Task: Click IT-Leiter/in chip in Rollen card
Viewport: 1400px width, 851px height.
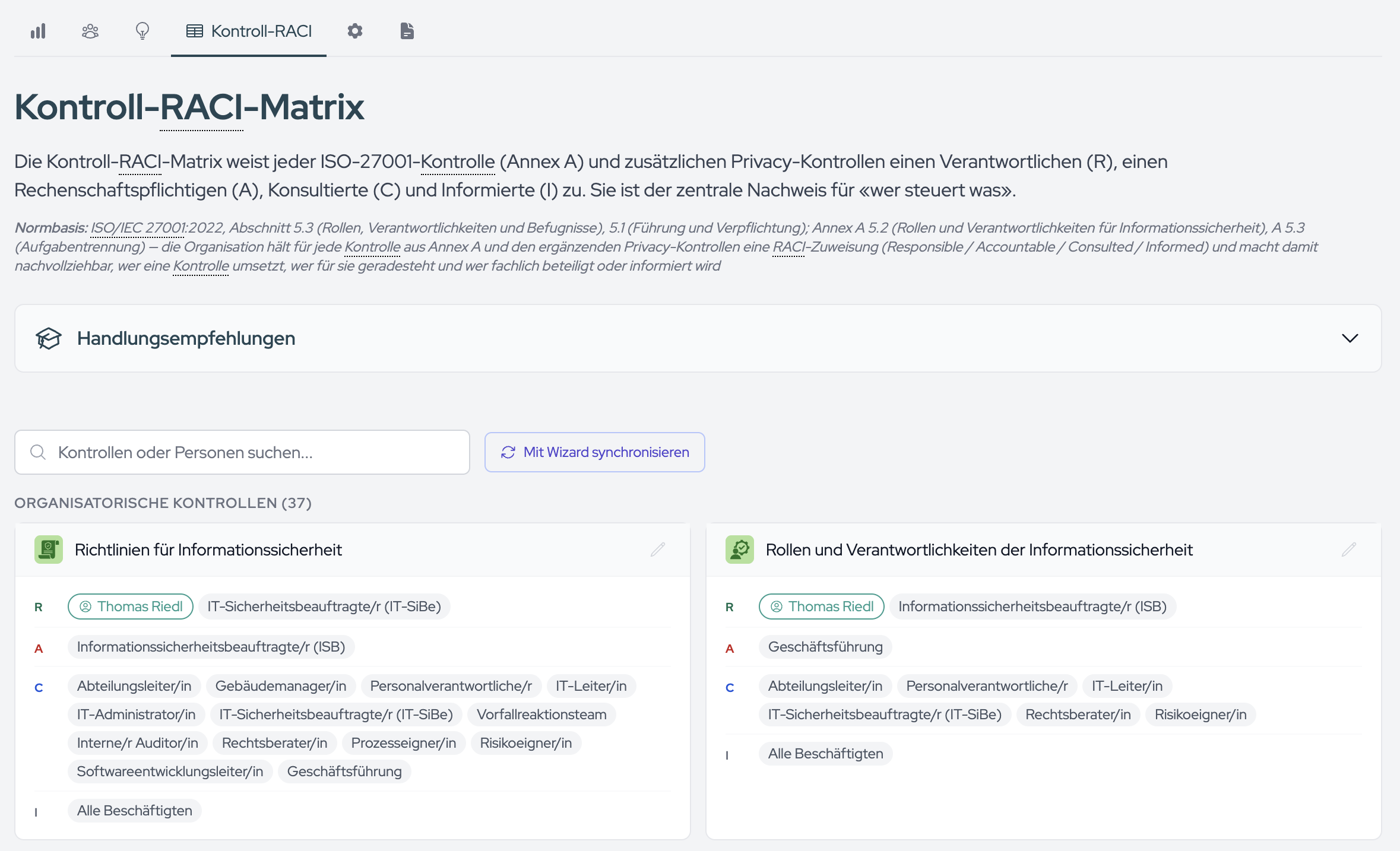Action: pos(1127,686)
